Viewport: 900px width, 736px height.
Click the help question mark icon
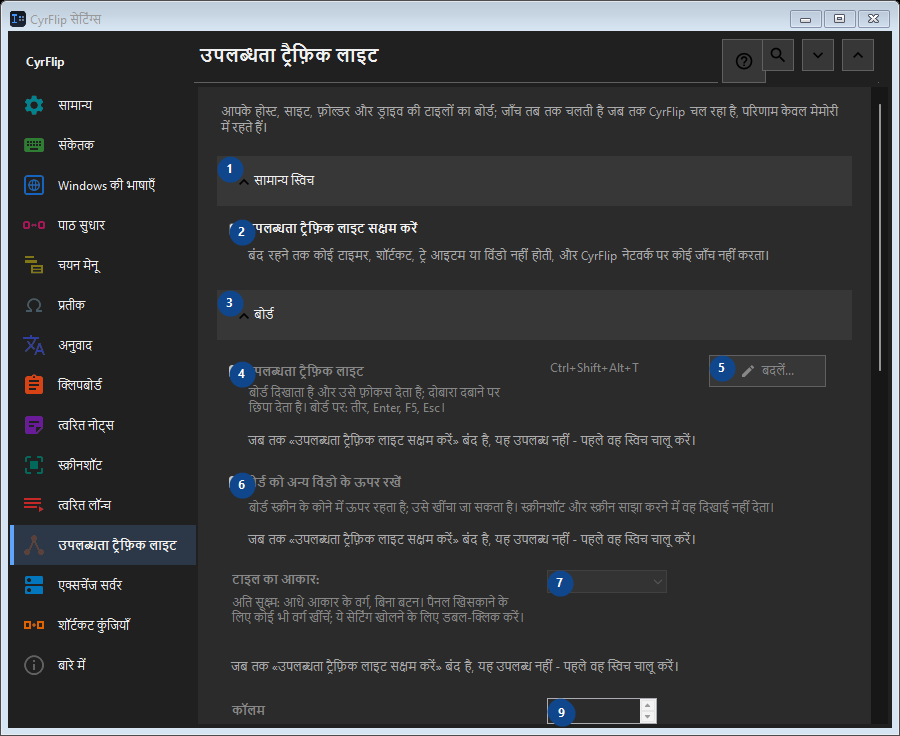[743, 61]
